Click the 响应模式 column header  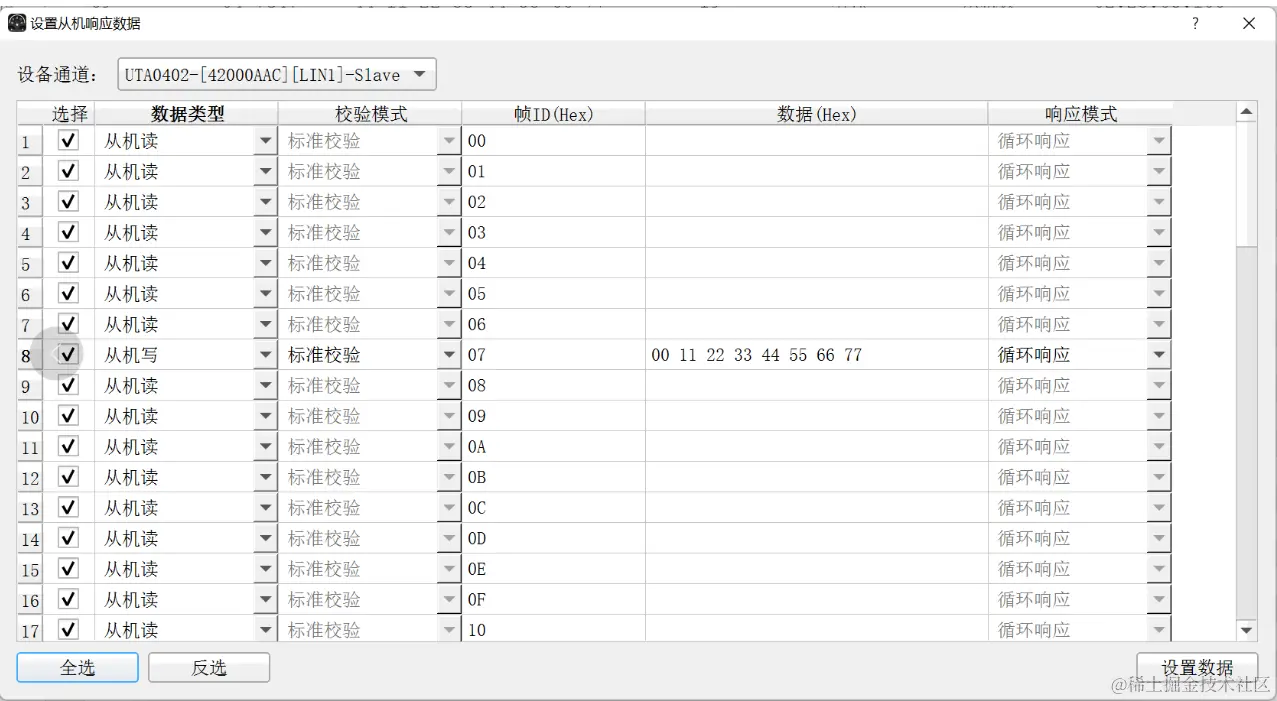tap(1080, 114)
